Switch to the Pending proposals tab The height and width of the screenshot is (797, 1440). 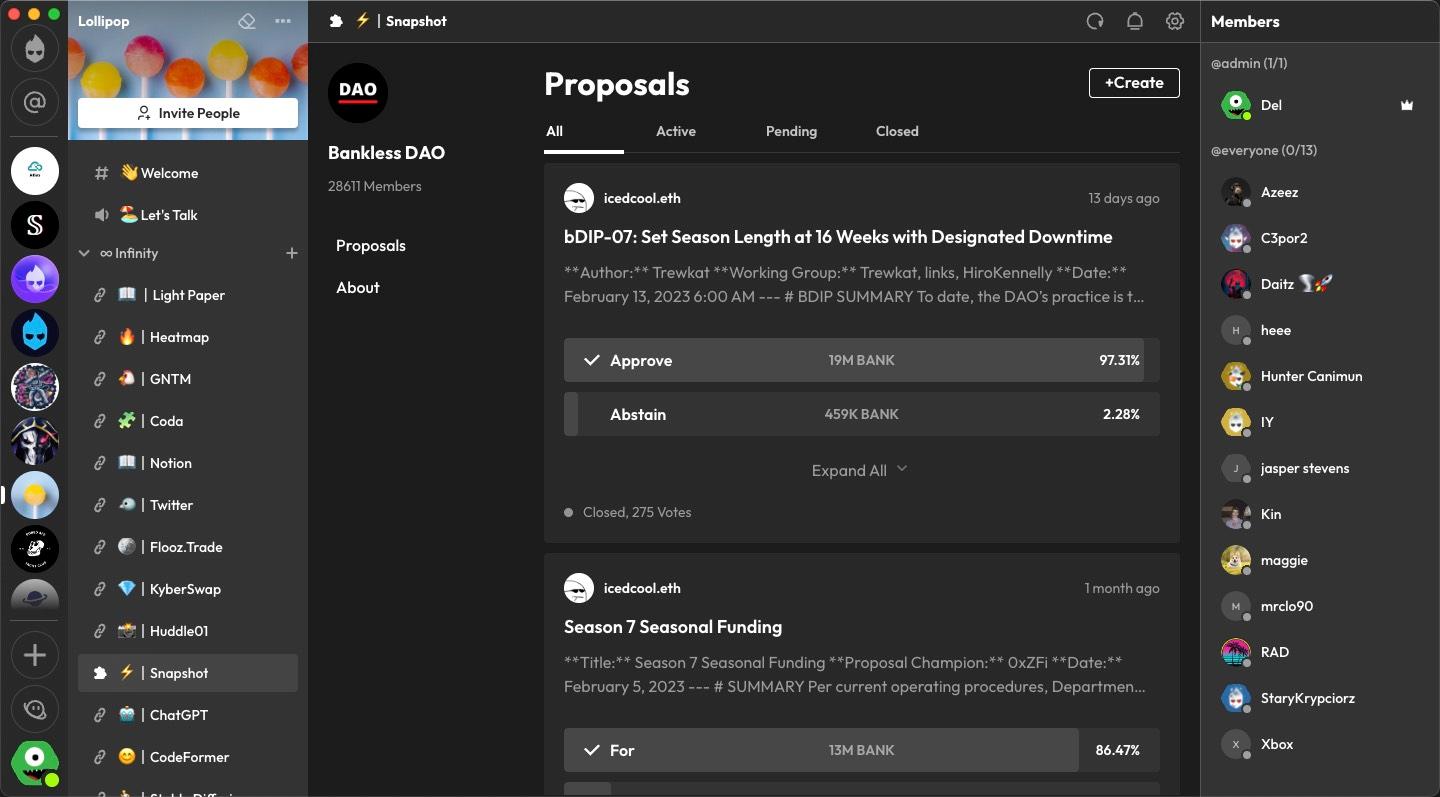click(x=791, y=131)
